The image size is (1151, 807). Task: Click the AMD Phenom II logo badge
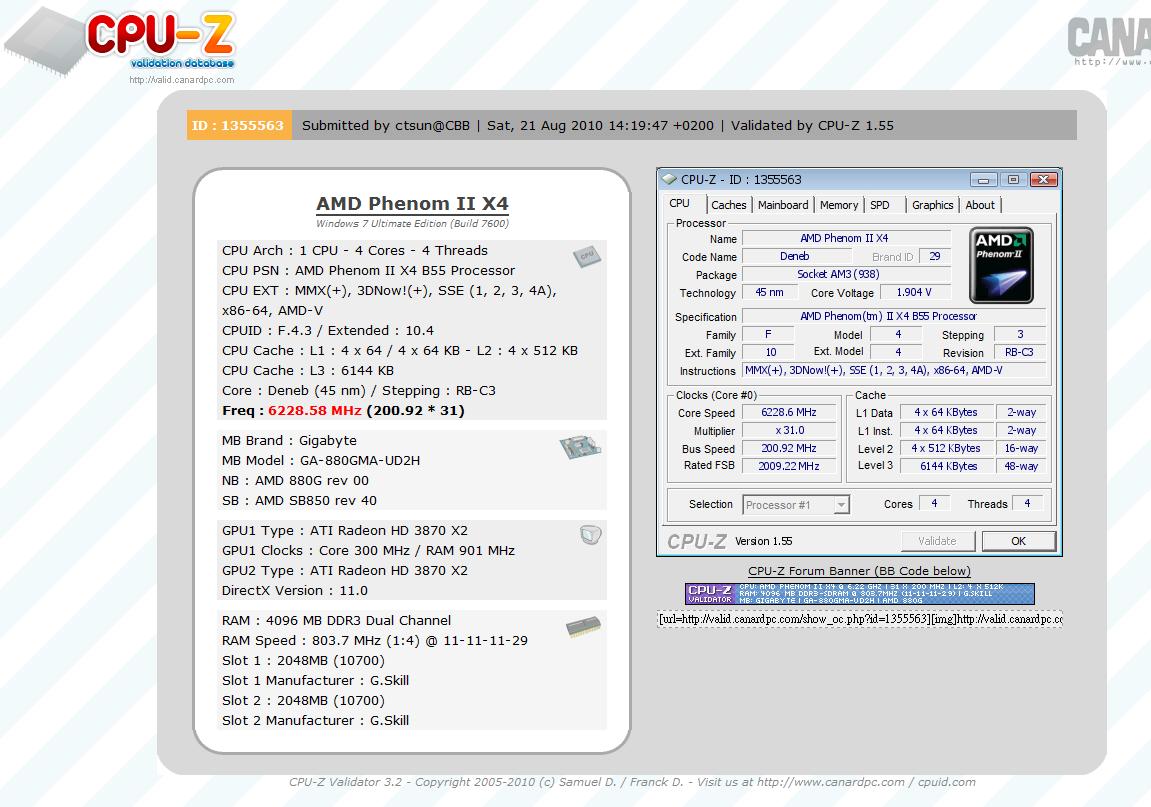point(1001,265)
